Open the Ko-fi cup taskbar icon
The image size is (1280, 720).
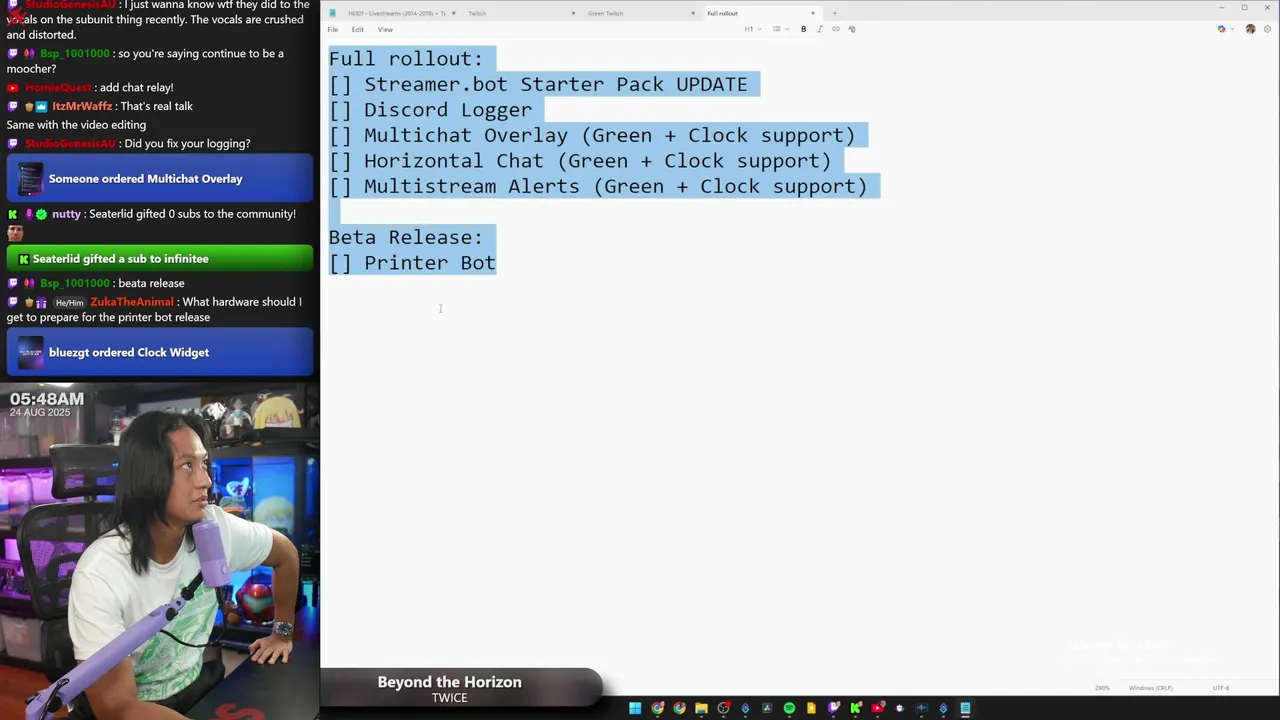point(899,709)
